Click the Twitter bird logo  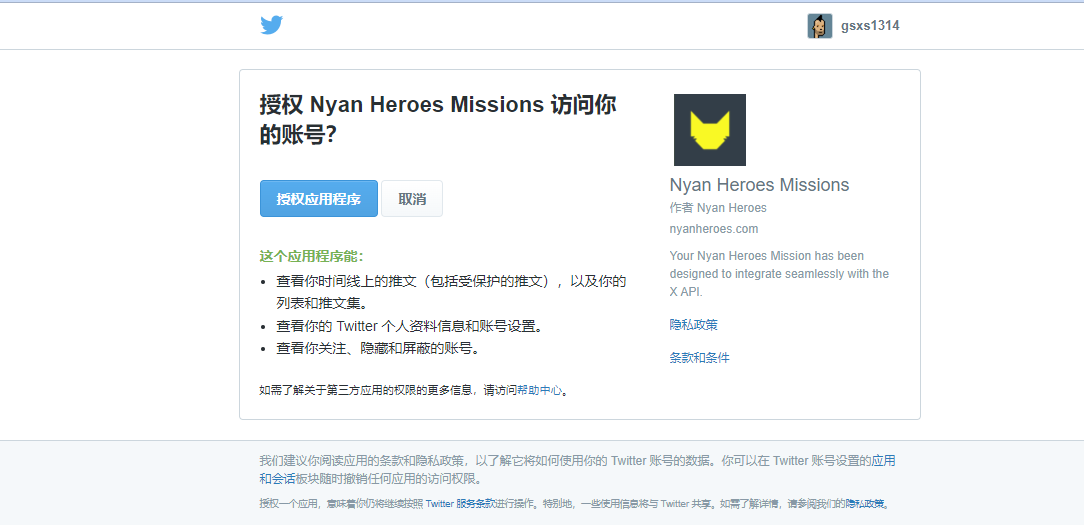272,26
